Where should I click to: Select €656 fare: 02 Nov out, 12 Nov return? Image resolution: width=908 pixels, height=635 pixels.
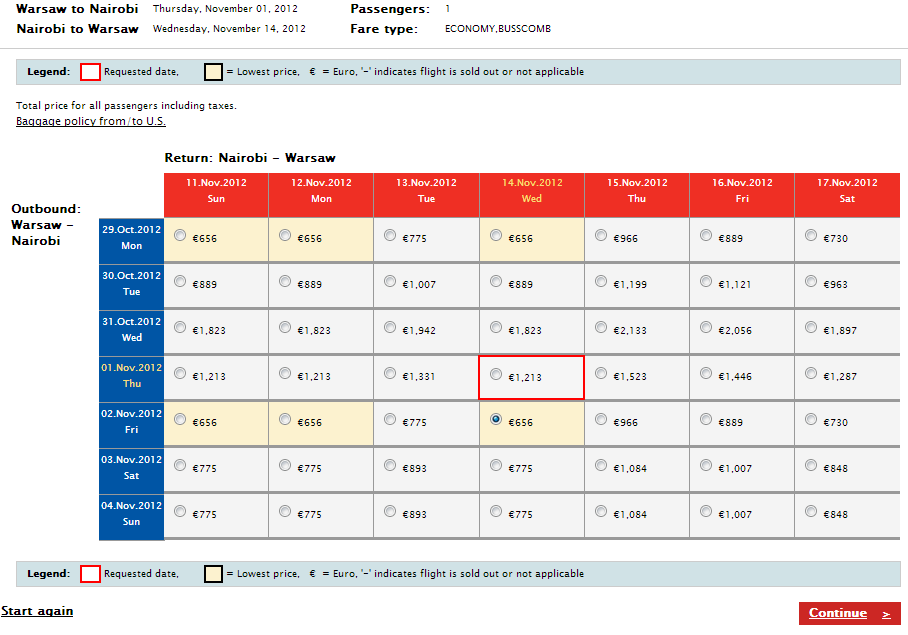click(x=285, y=419)
